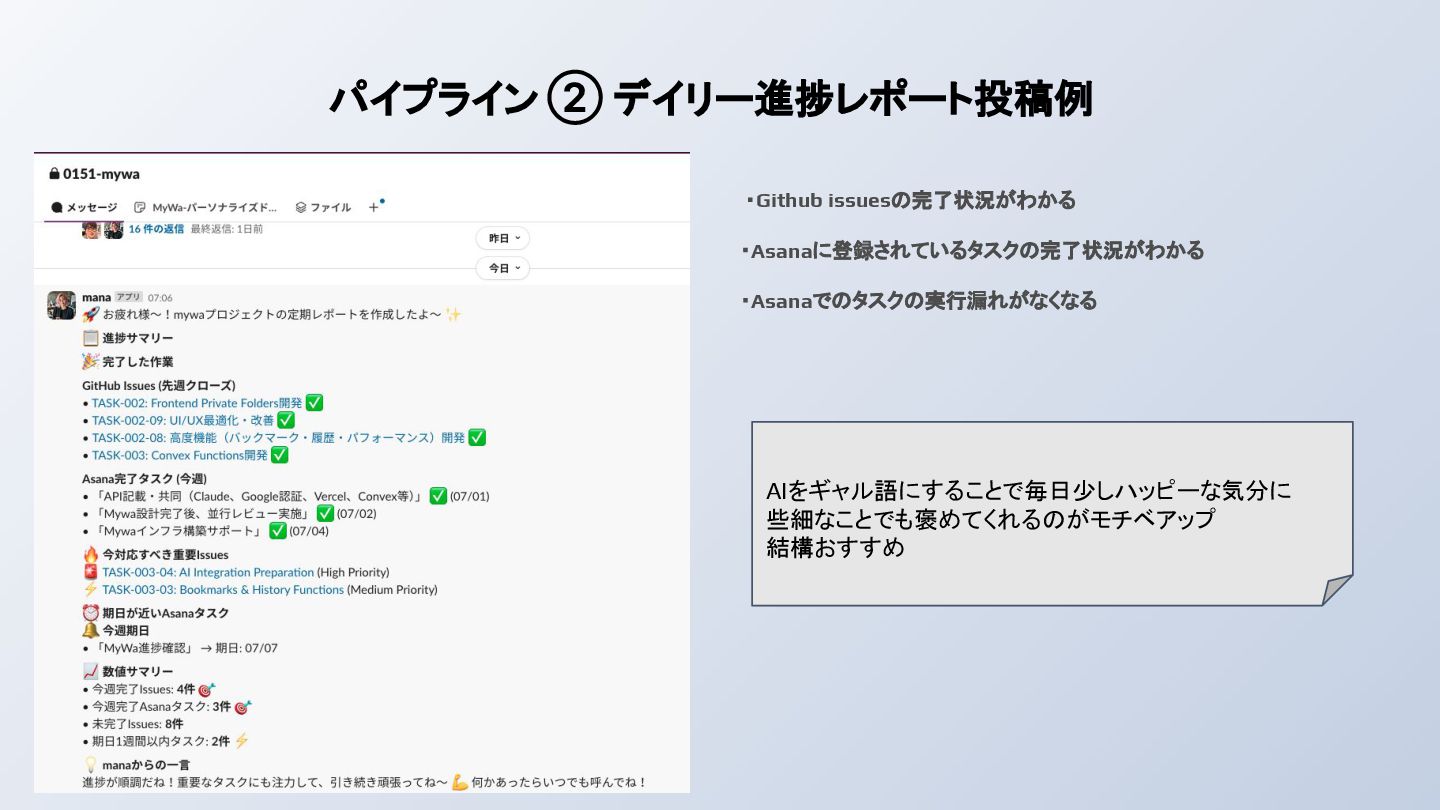1440x810 pixels.
Task: Click the green check after TASK-002 Frontend Private Folders
Action: (314, 402)
